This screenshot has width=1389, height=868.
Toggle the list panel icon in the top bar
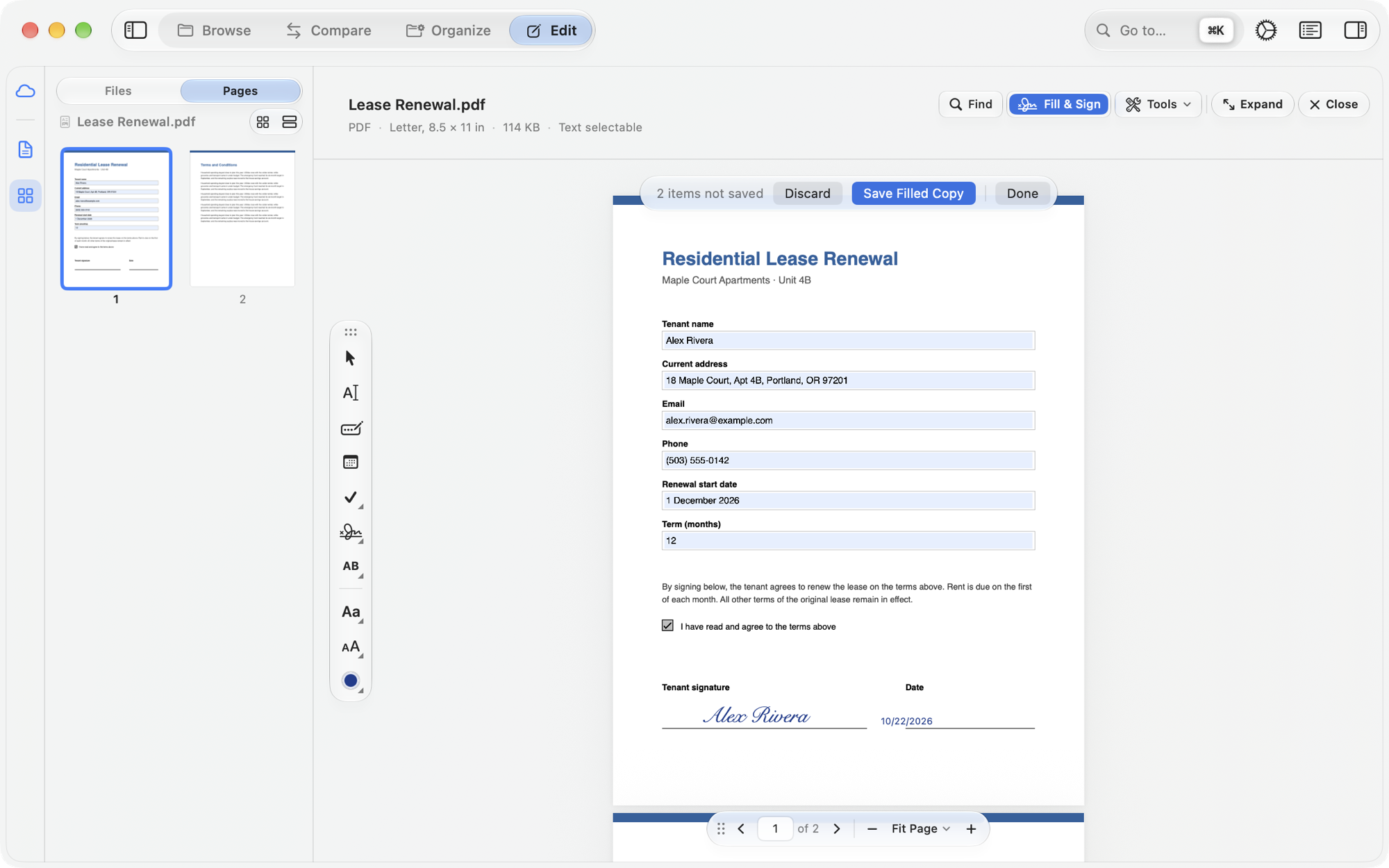(x=1310, y=31)
